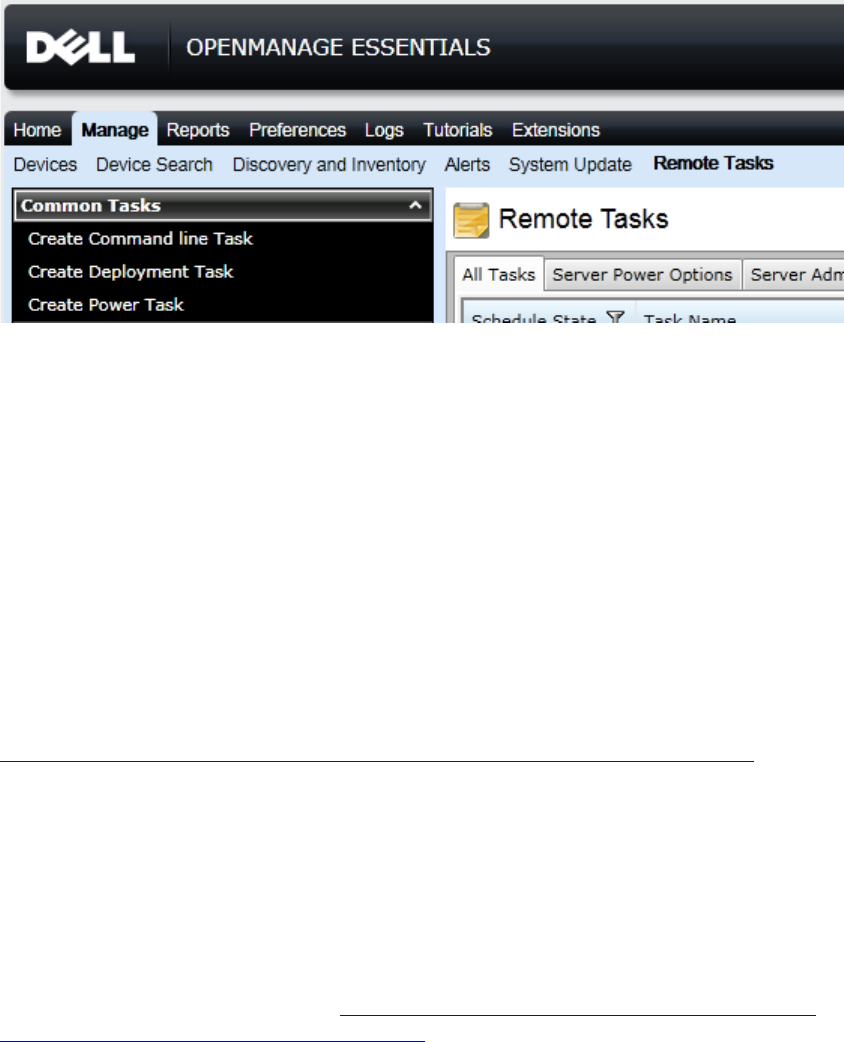
Task: Go to Preferences tab
Action: (297, 130)
